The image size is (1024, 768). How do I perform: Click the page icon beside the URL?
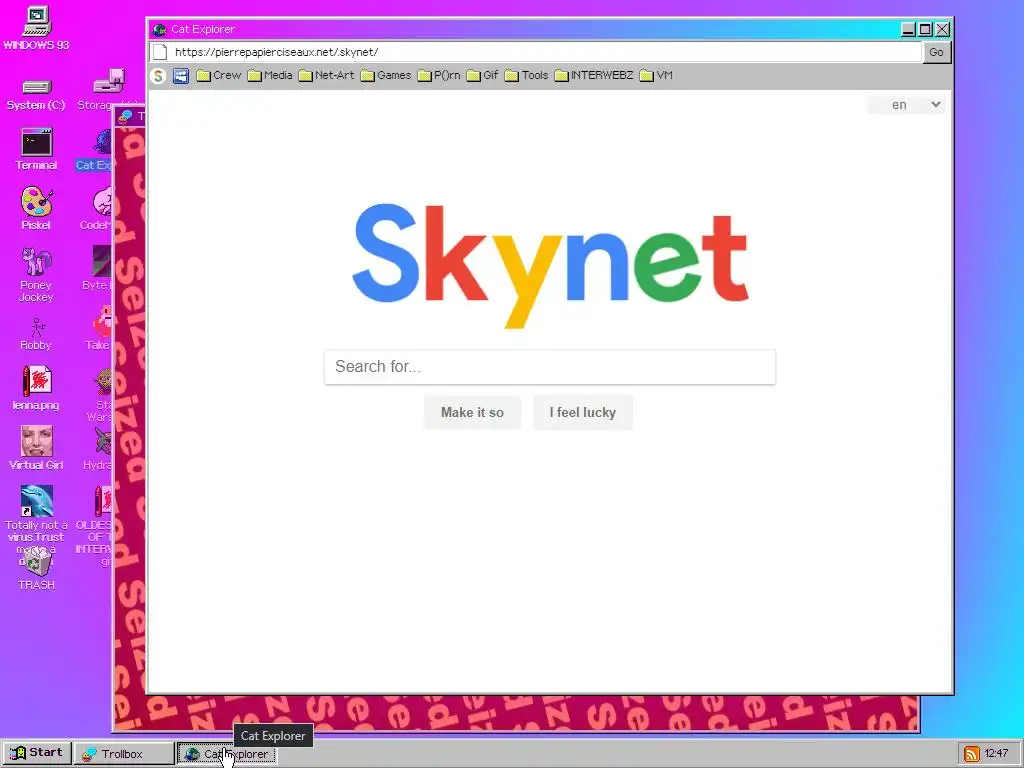160,52
